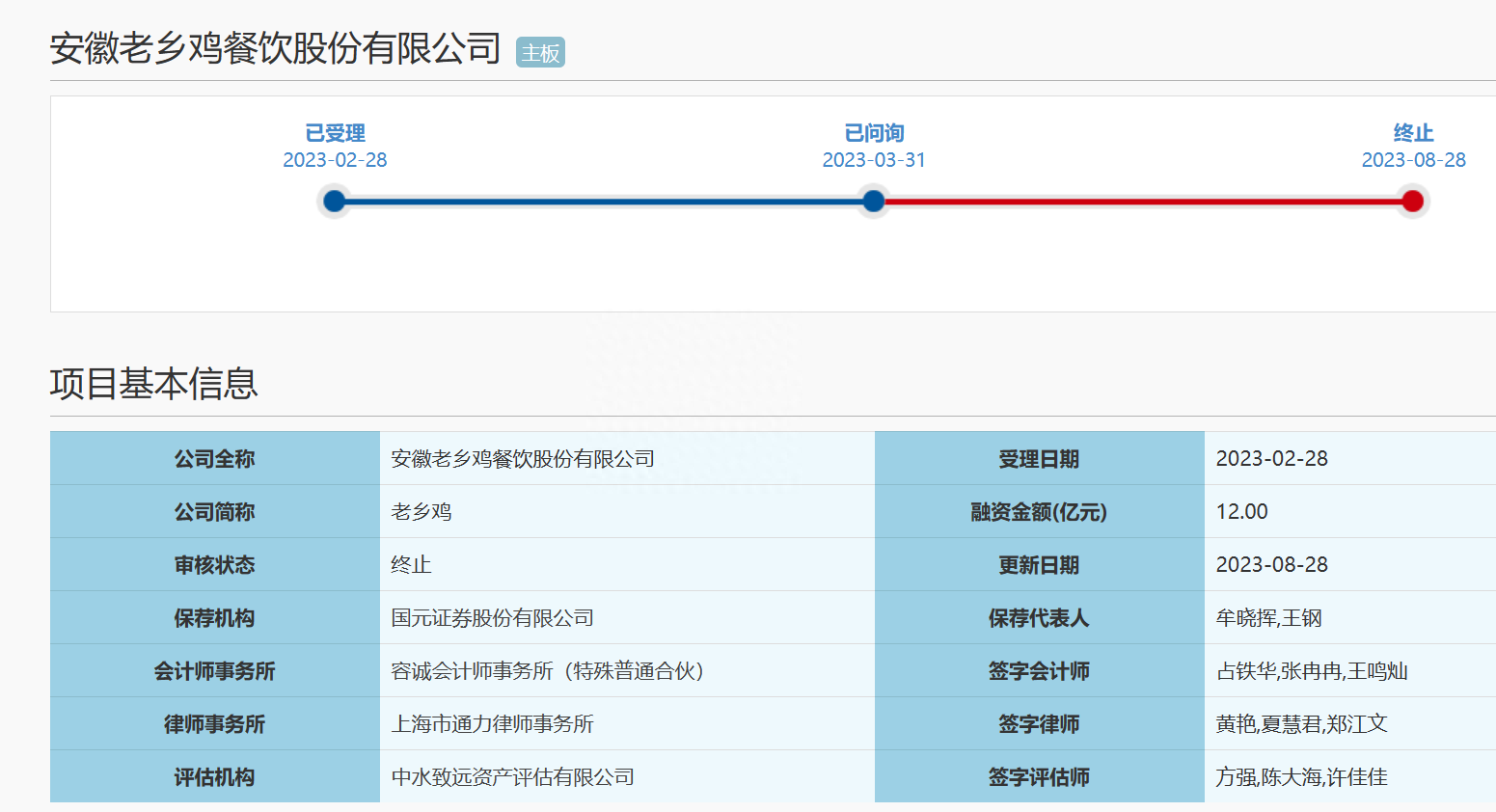
Task: Click the blue progress line segment
Action: pos(604,202)
